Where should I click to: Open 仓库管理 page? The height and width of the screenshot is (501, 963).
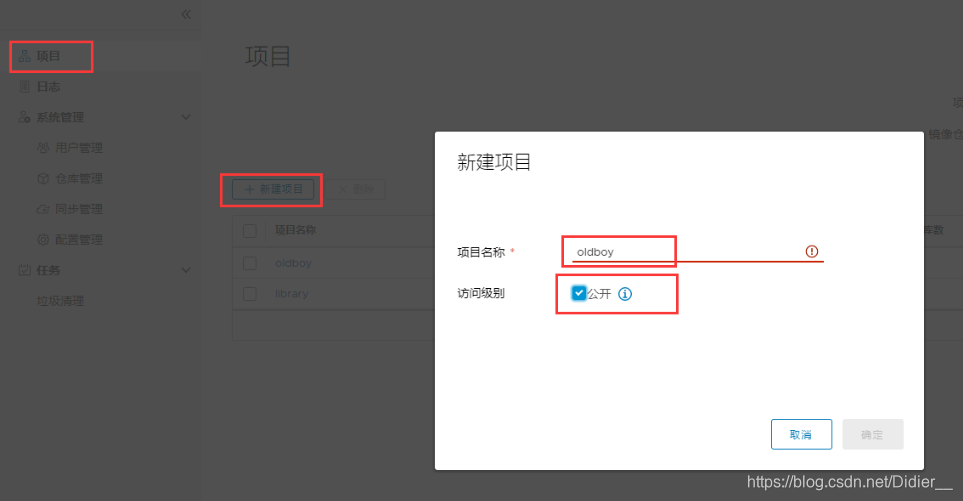coord(79,178)
